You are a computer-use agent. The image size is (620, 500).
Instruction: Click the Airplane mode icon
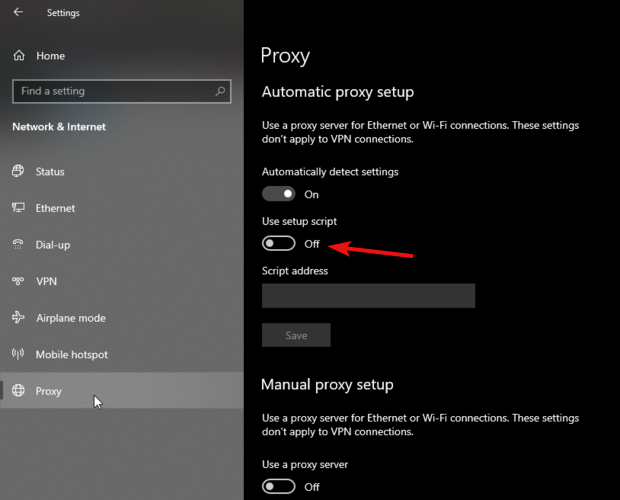click(x=18, y=318)
